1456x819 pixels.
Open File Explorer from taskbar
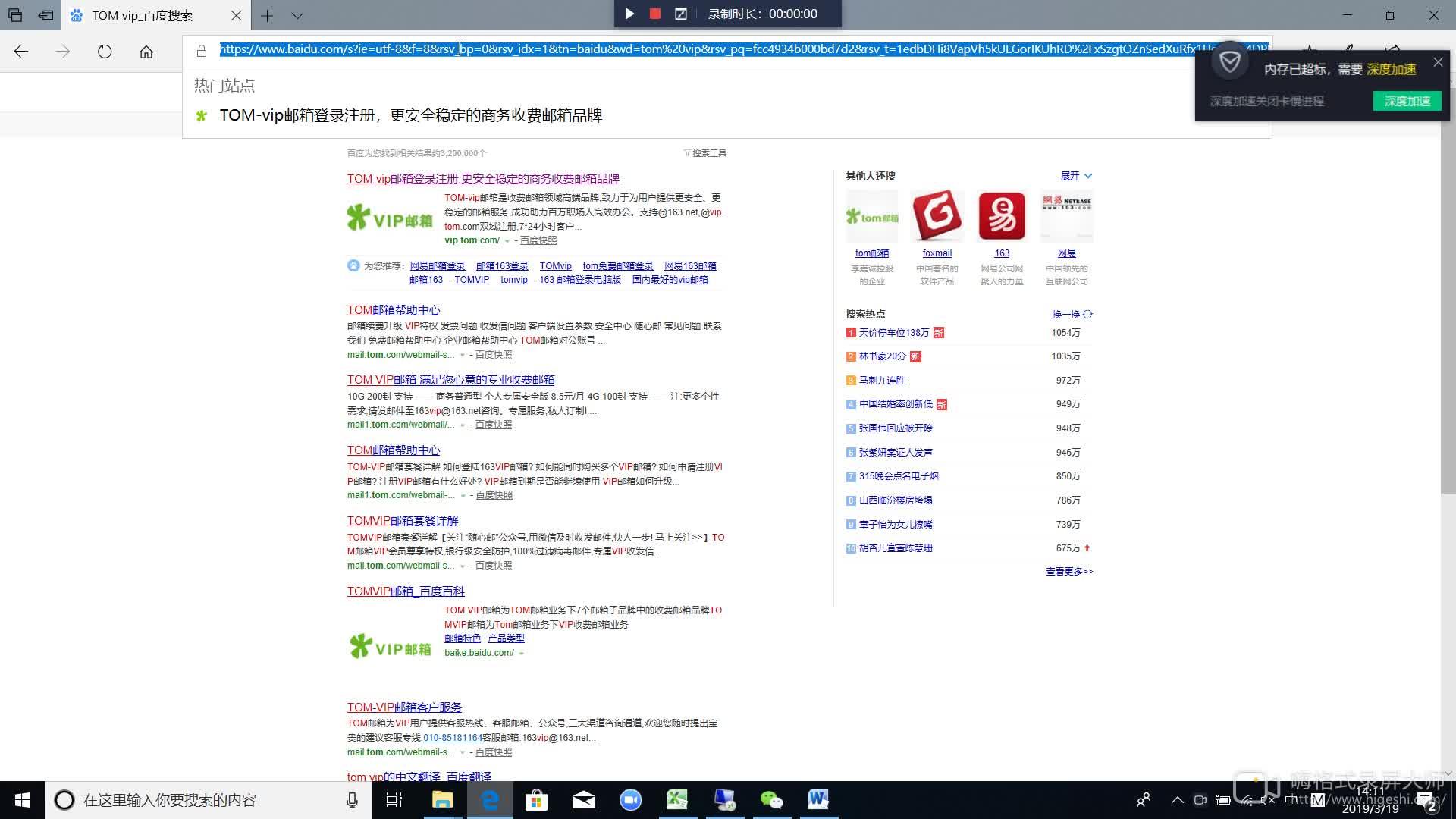pyautogui.click(x=442, y=800)
